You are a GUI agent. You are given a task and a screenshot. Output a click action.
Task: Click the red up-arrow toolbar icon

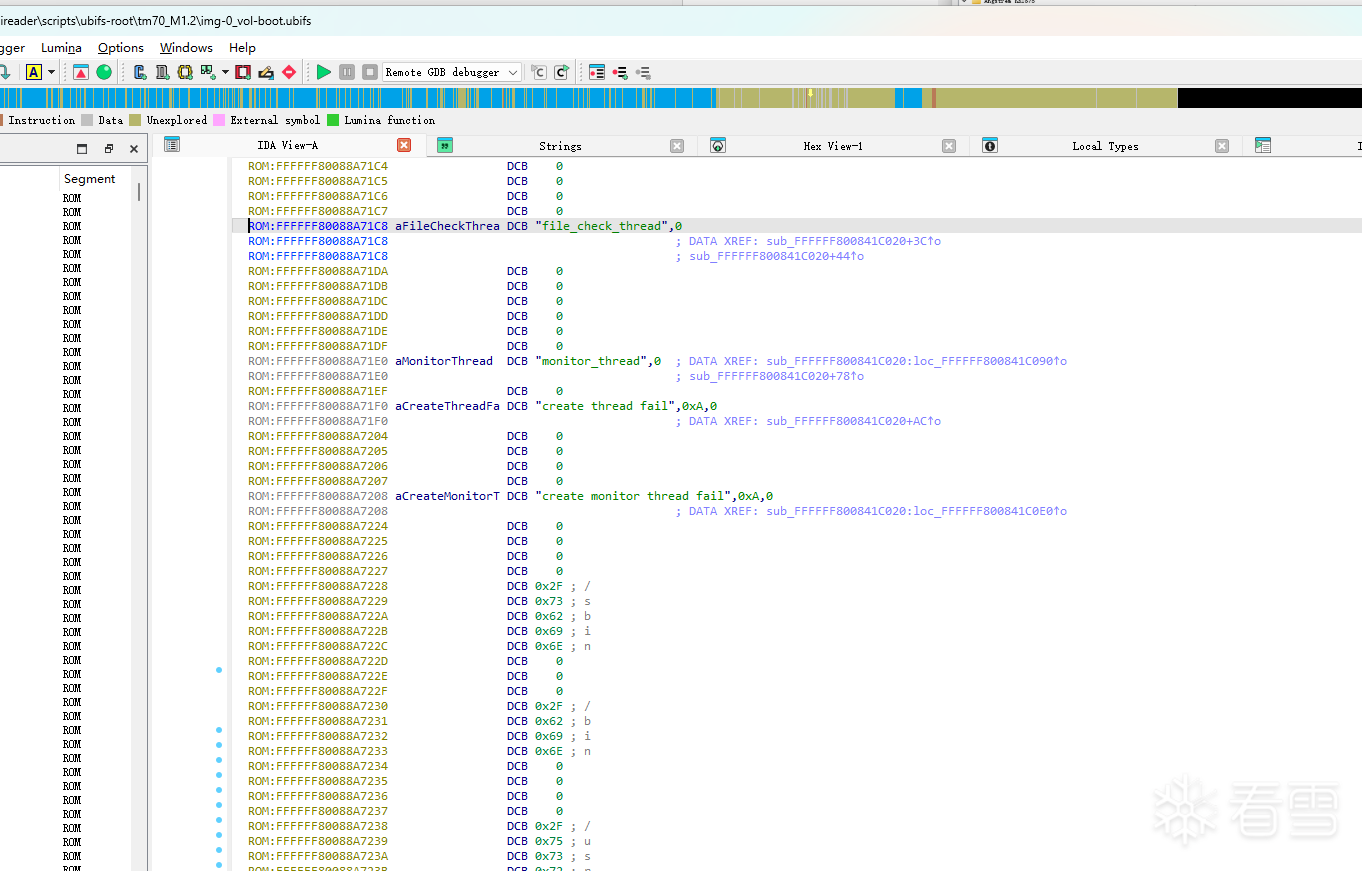coord(81,72)
